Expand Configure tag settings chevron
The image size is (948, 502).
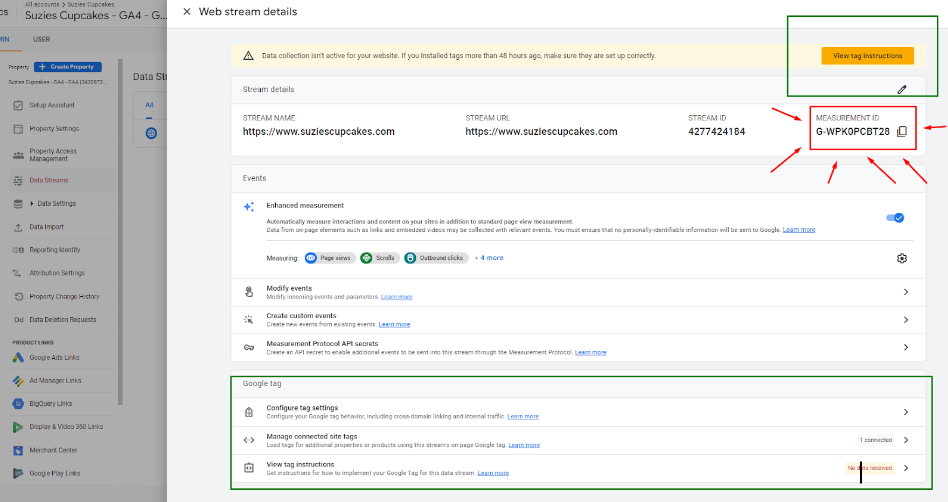[x=906, y=412]
